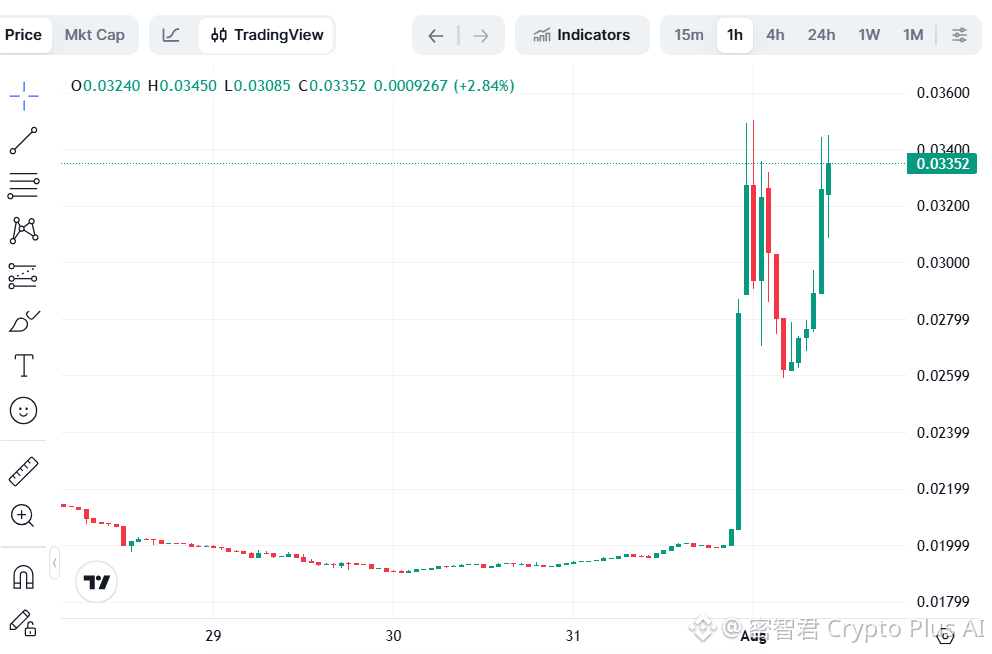Select the ruler measure tool
The height and width of the screenshot is (654, 992).
pos(24,471)
